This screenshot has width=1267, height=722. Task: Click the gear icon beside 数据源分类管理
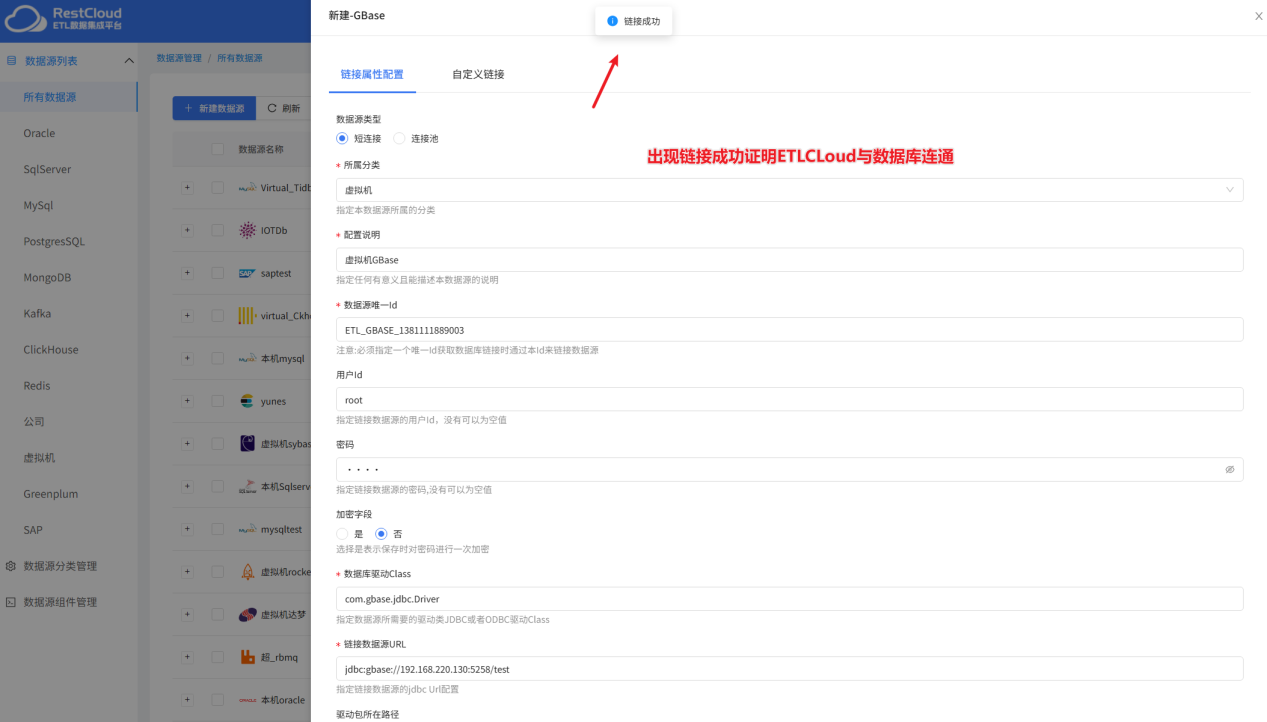[12, 565]
